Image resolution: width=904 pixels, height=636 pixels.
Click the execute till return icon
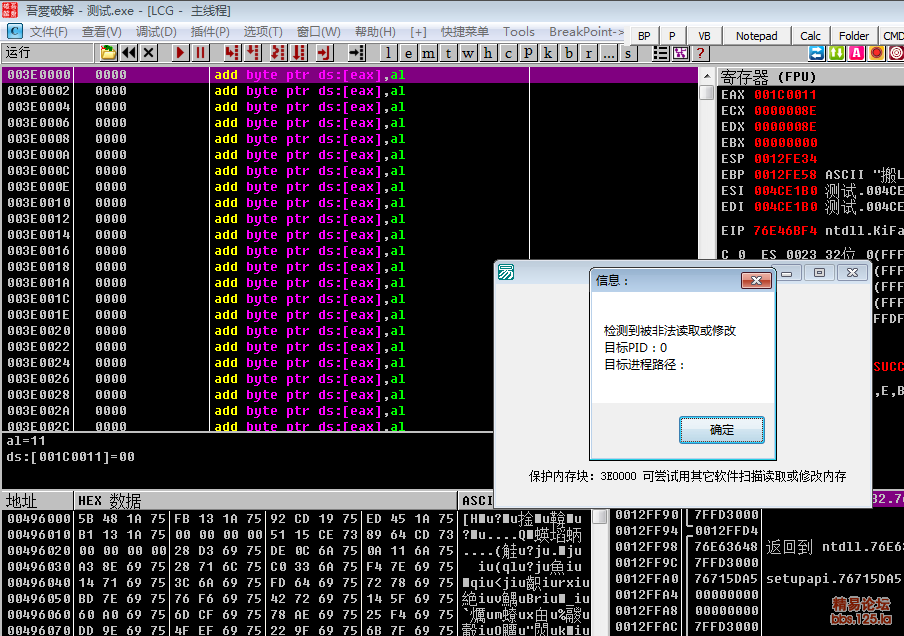(x=324, y=53)
